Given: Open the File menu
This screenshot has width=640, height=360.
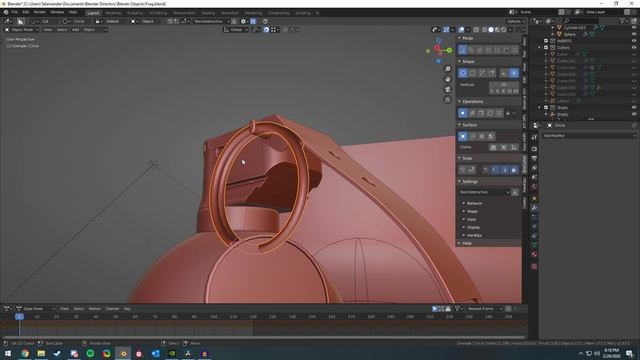Looking at the screenshot, I should [x=15, y=12].
